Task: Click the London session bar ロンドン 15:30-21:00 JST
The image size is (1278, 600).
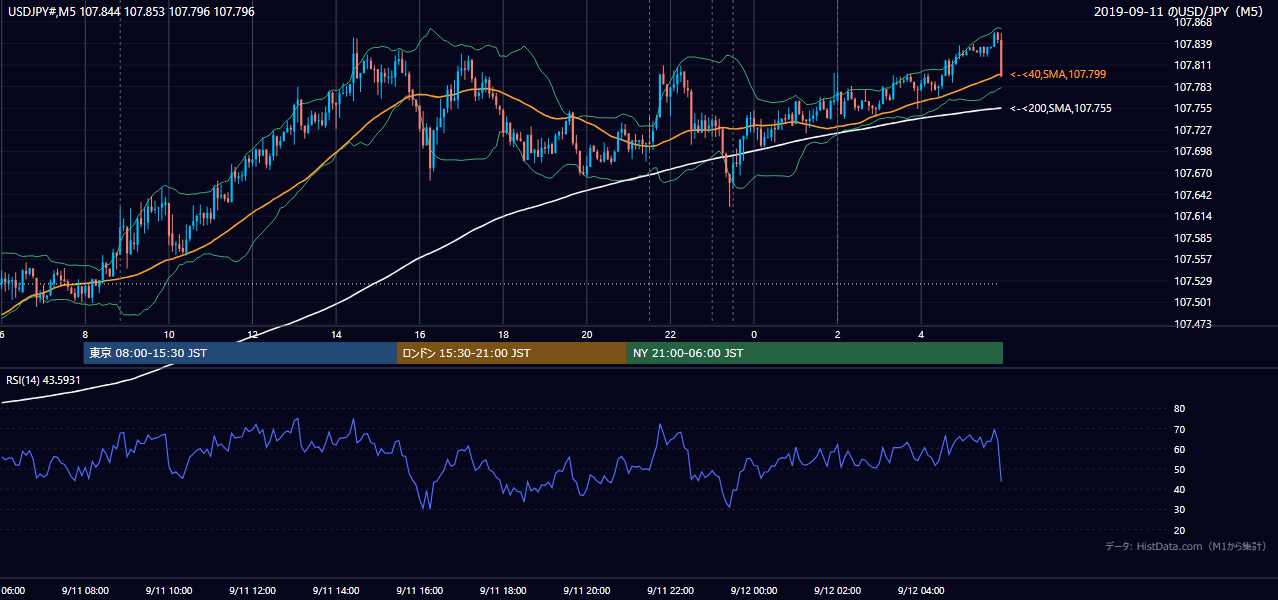Action: click(511, 353)
